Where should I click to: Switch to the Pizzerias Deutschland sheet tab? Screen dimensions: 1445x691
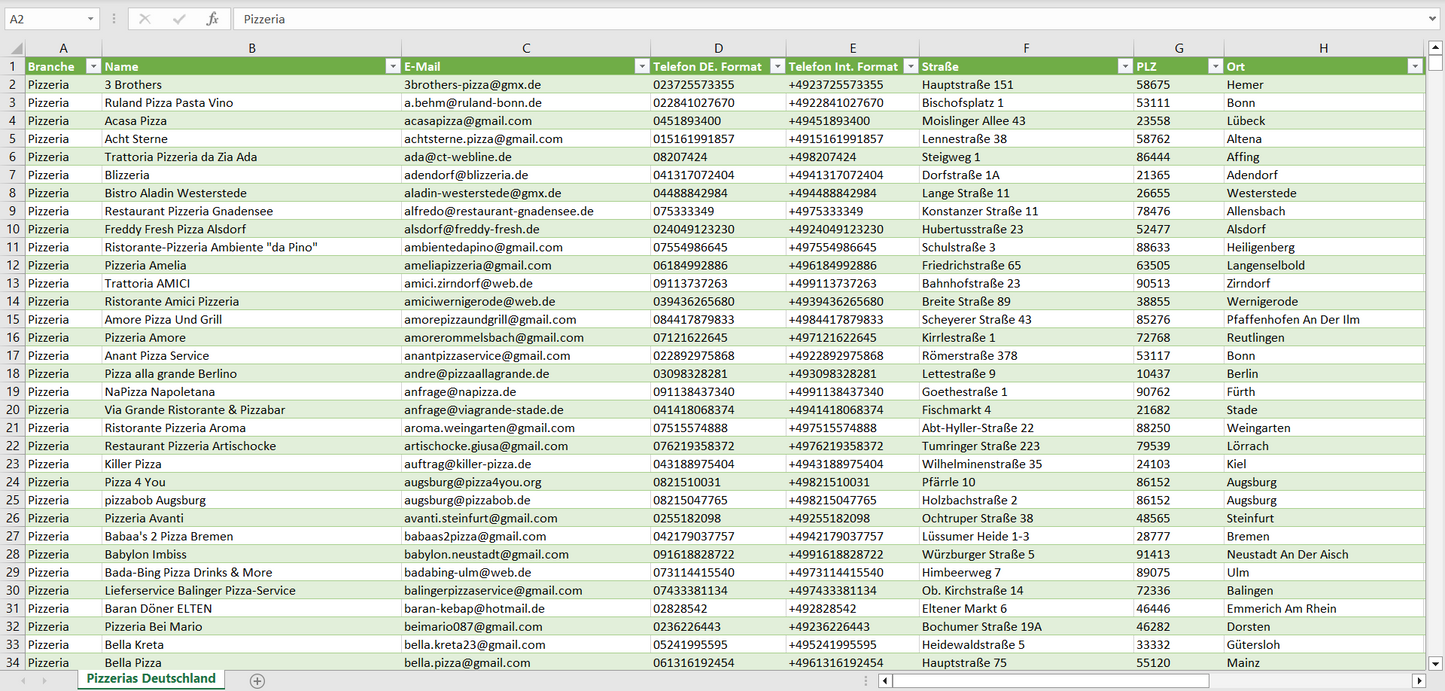point(151,679)
